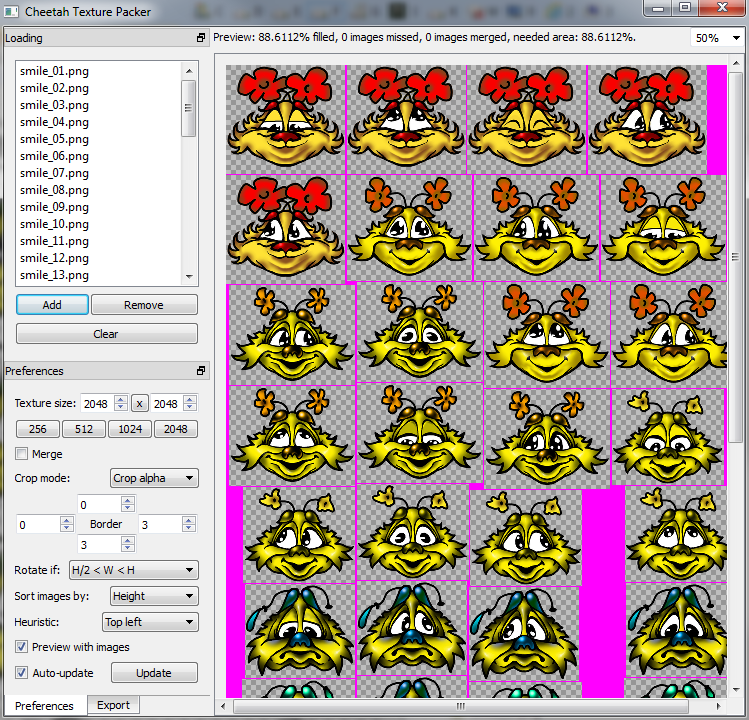
Task: Click the first red-flower face sprite
Action: (x=286, y=119)
